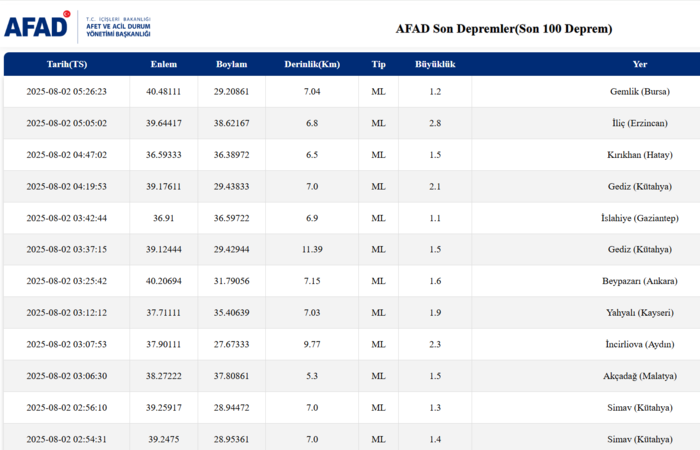Select latitude value 36.59333
Image resolution: width=700 pixels, height=450 pixels.
coord(164,155)
